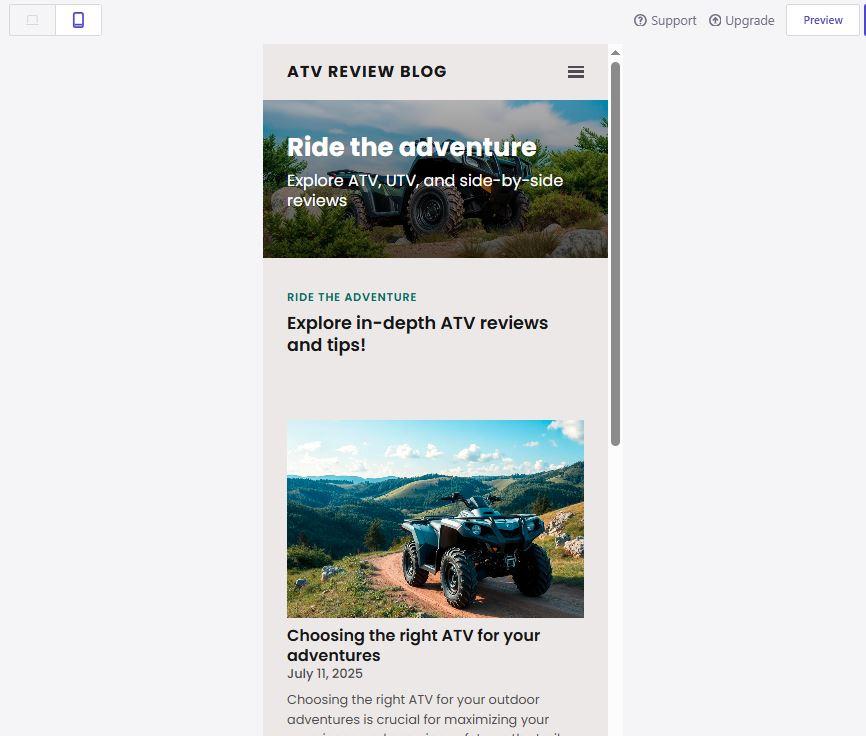Screen dimensions: 866x736
Task: Open 'Choosing the right ATV' post title
Action: coord(413,645)
